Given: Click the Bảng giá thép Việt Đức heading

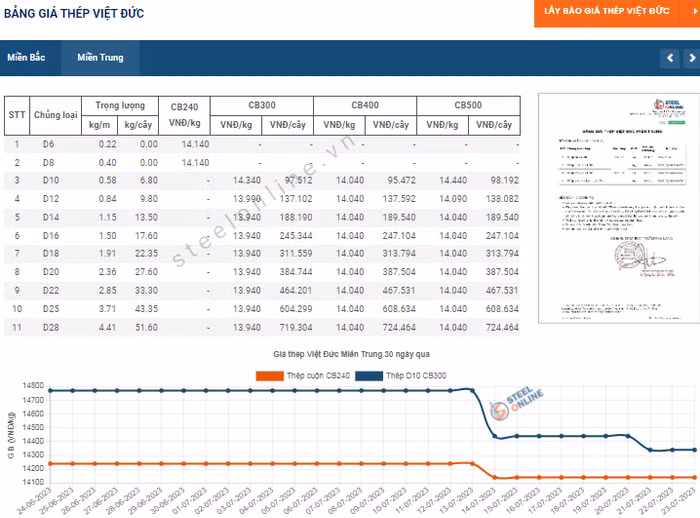Looking at the screenshot, I should click(74, 13).
